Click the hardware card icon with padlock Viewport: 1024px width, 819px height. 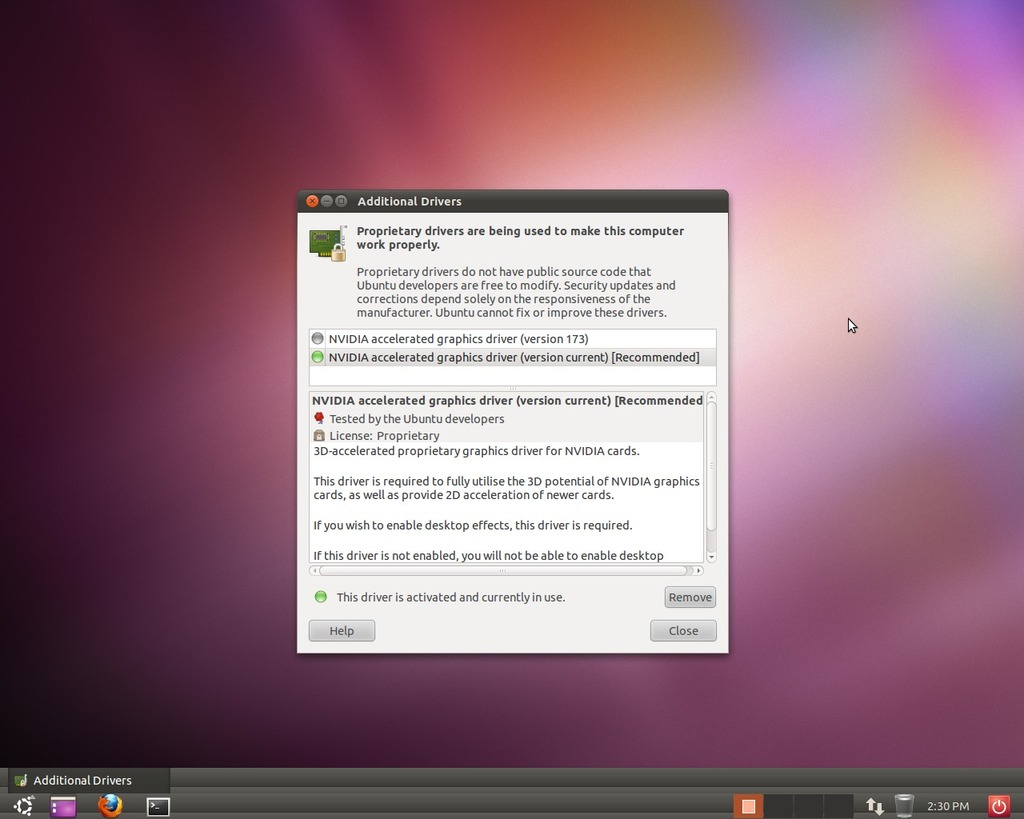tap(328, 244)
